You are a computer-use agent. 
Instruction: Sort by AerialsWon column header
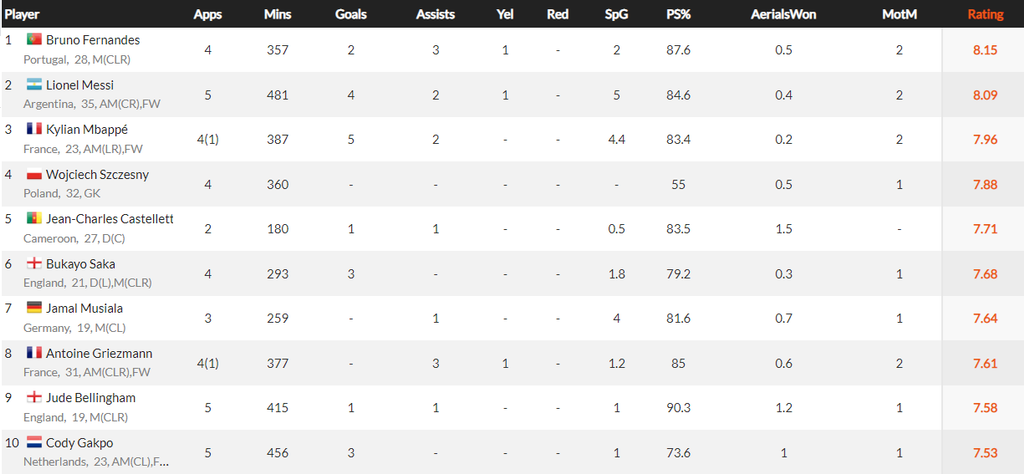point(784,15)
